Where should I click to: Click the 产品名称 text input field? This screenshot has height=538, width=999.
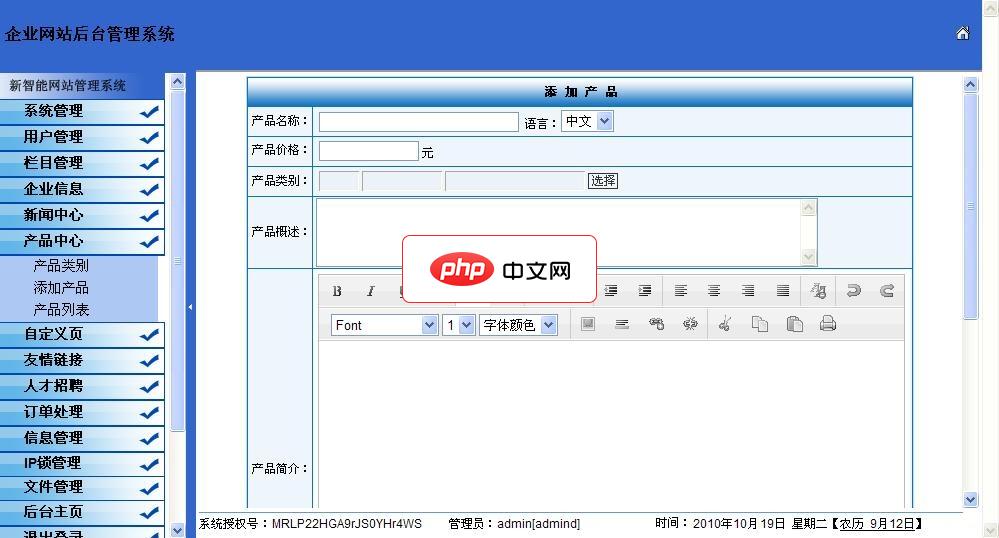(418, 122)
